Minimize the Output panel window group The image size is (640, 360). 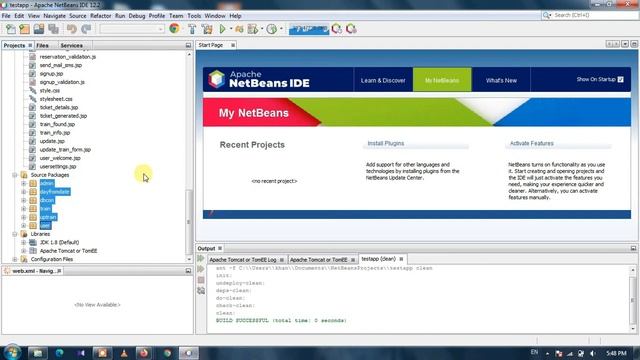pyautogui.click(x=633, y=248)
